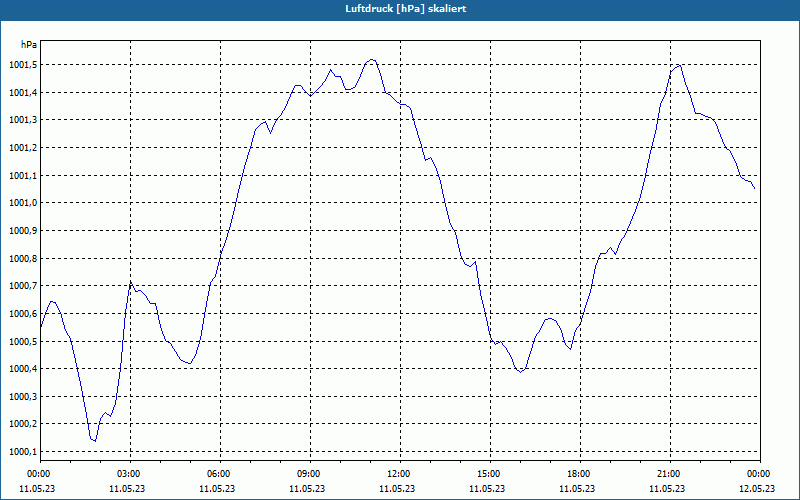Select the 1000,6 axis label
The height and width of the screenshot is (500, 800).
tap(23, 313)
